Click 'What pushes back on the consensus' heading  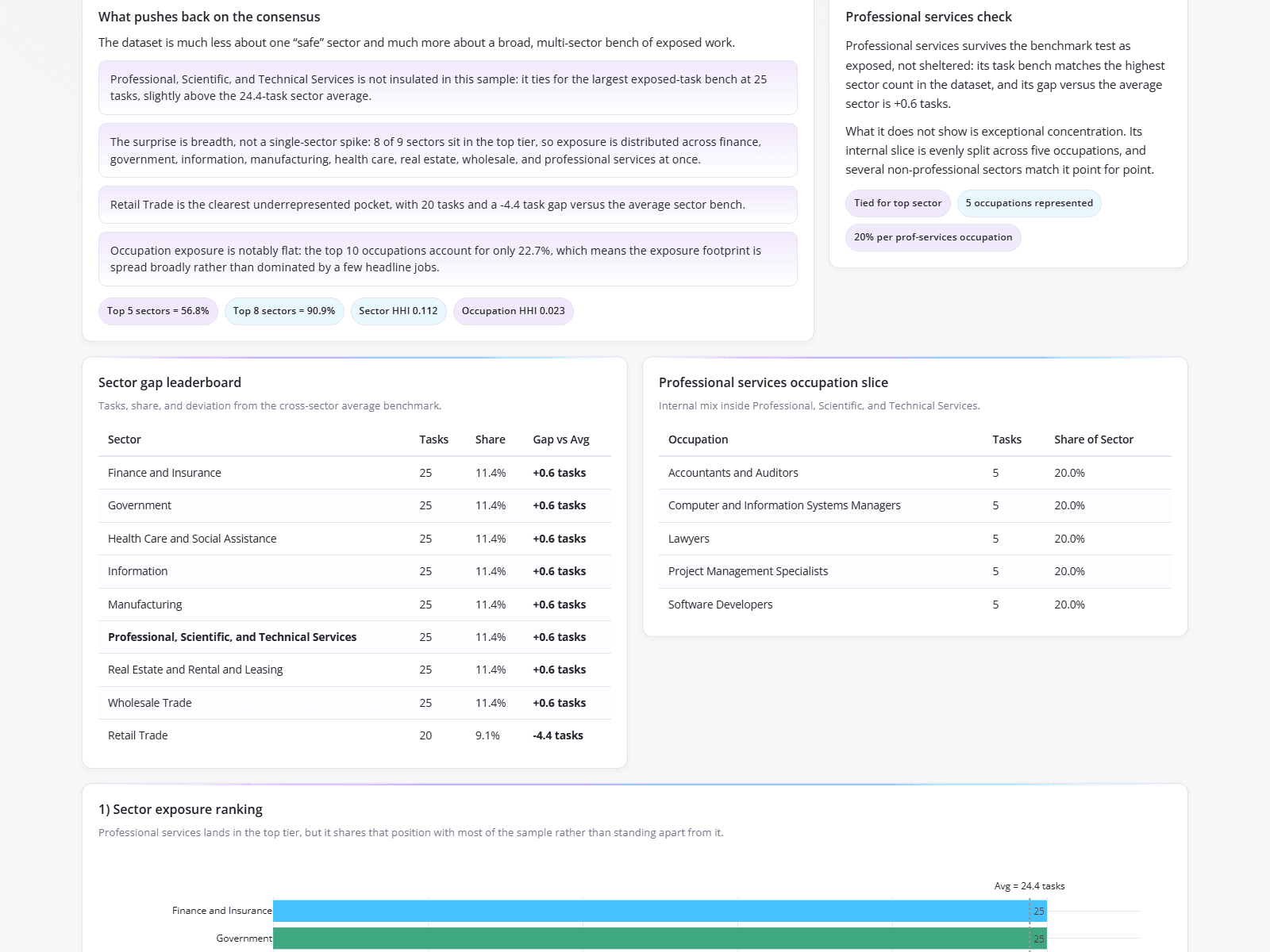pyautogui.click(x=210, y=17)
